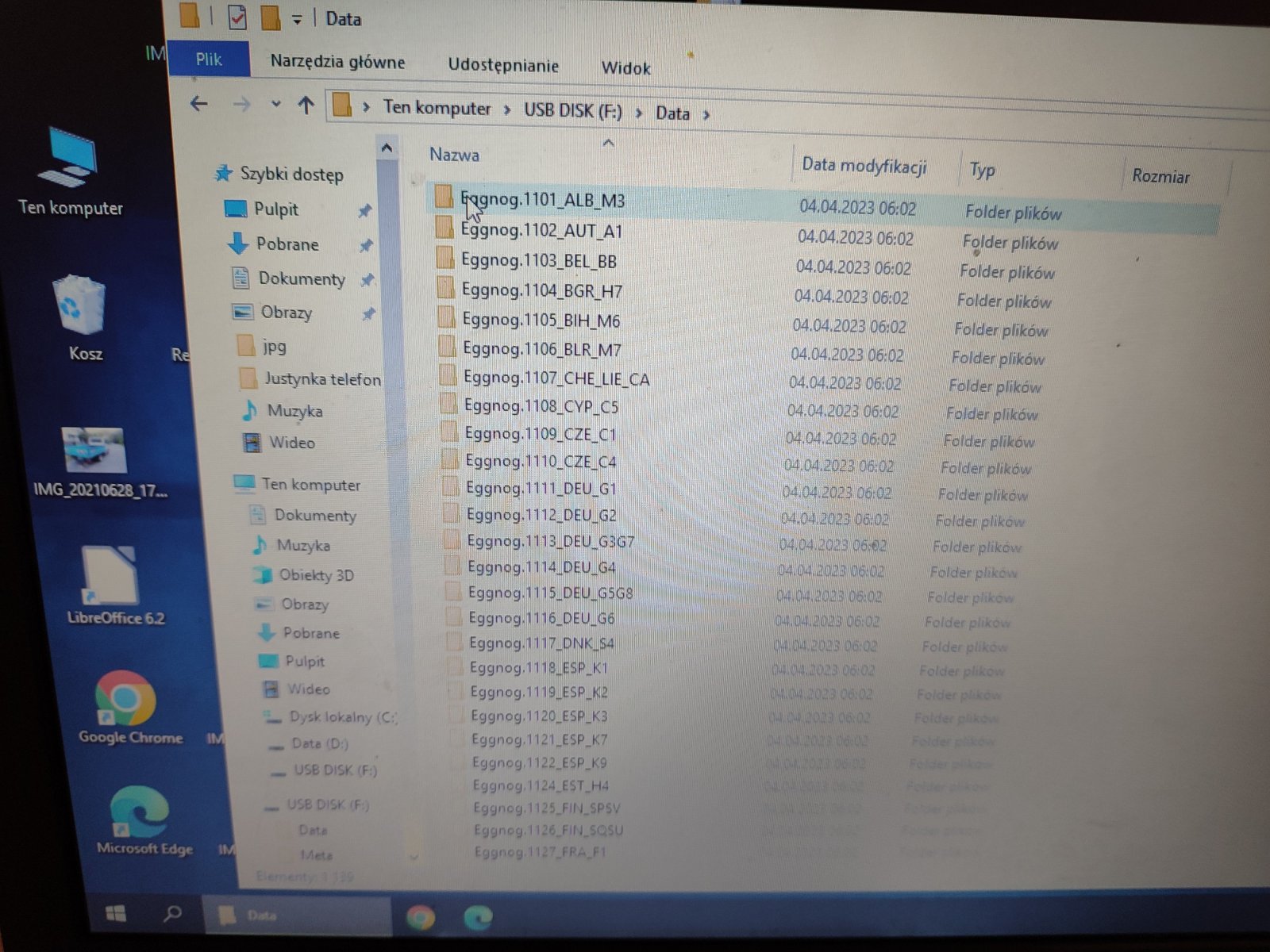Select folder Eggnog.1102_AUT_A1

click(x=541, y=231)
